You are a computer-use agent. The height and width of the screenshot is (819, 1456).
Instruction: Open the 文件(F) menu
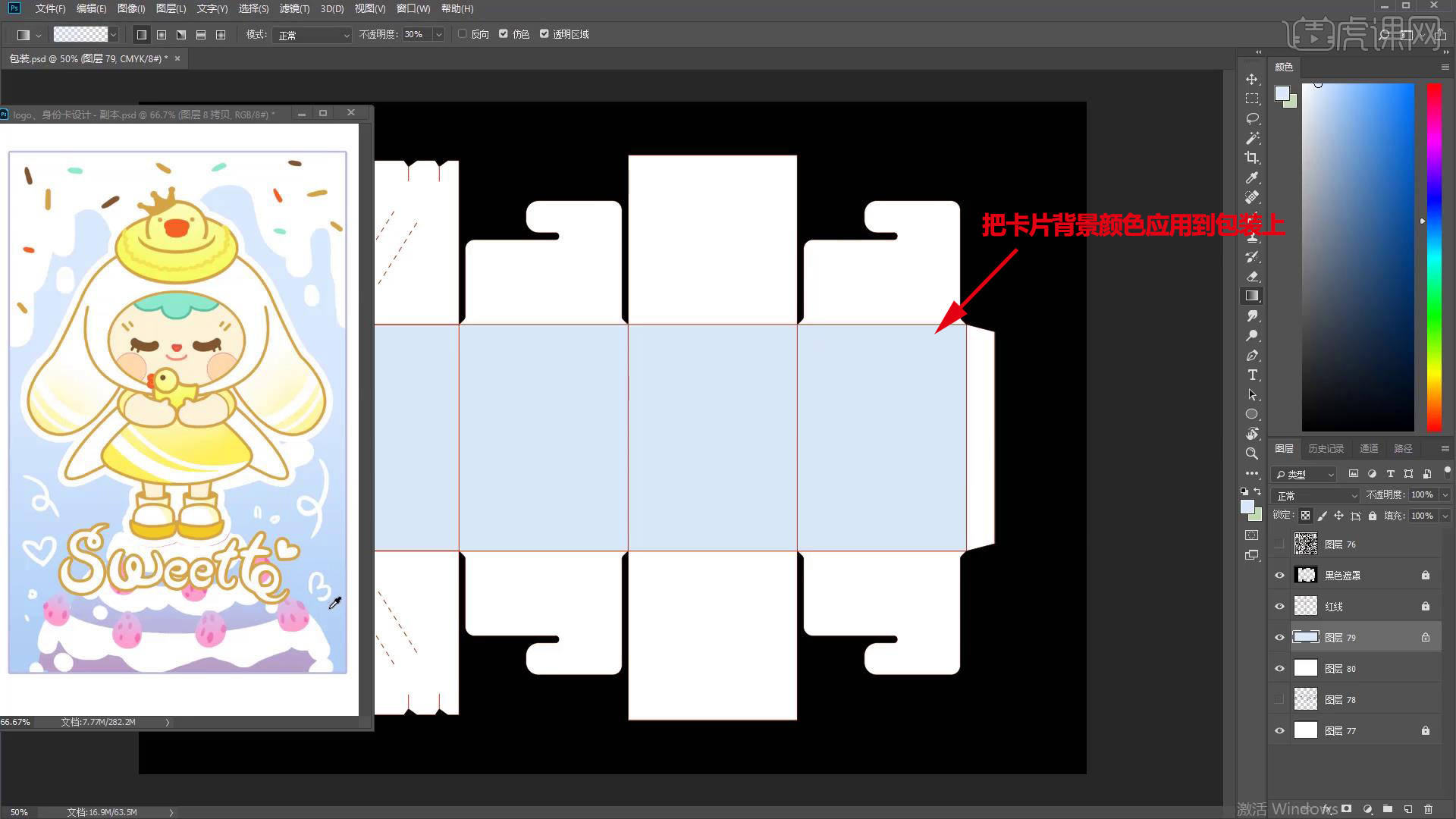[50, 9]
